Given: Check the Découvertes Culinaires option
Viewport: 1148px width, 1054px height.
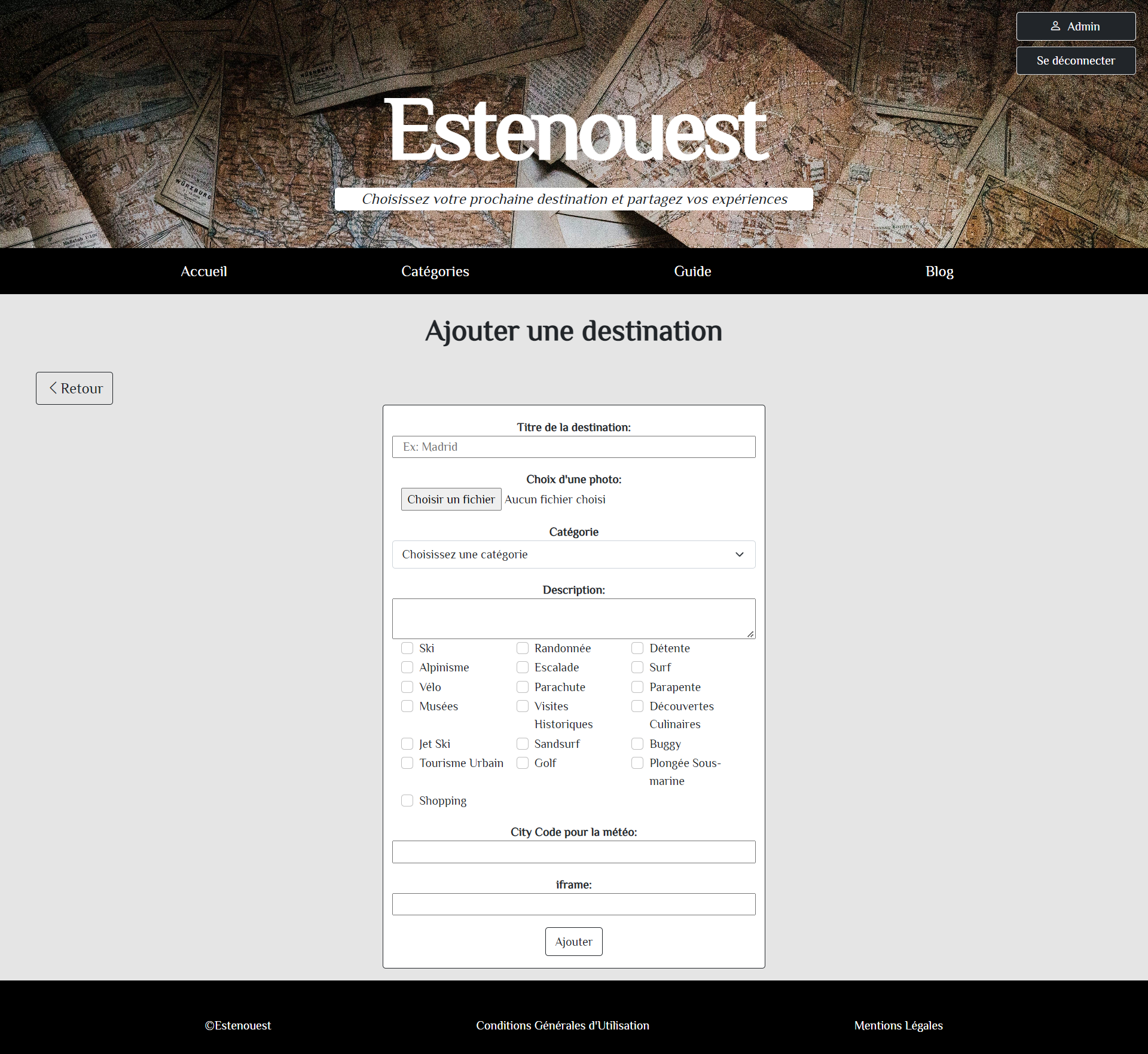Looking at the screenshot, I should point(637,706).
